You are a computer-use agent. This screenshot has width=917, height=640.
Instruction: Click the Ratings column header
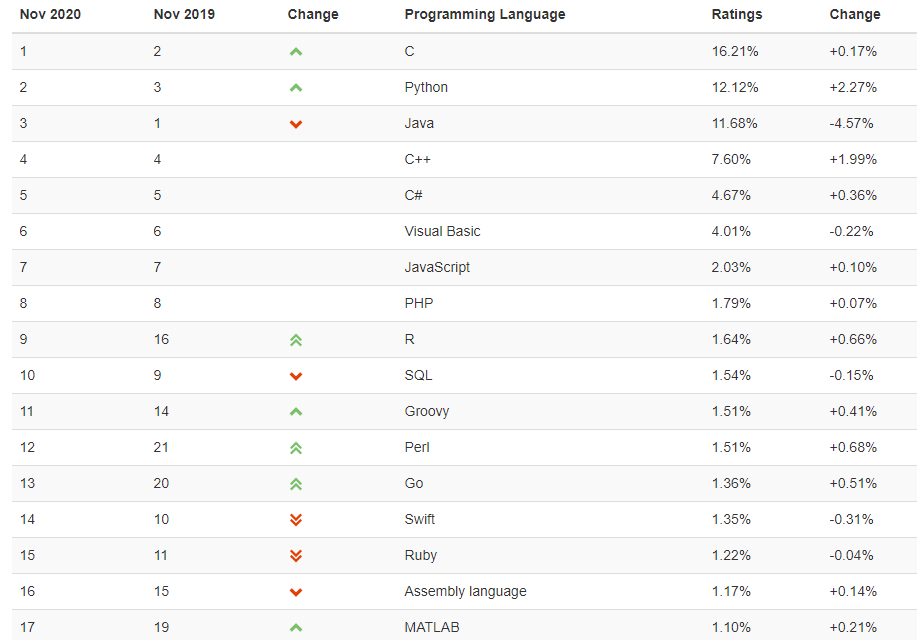737,14
